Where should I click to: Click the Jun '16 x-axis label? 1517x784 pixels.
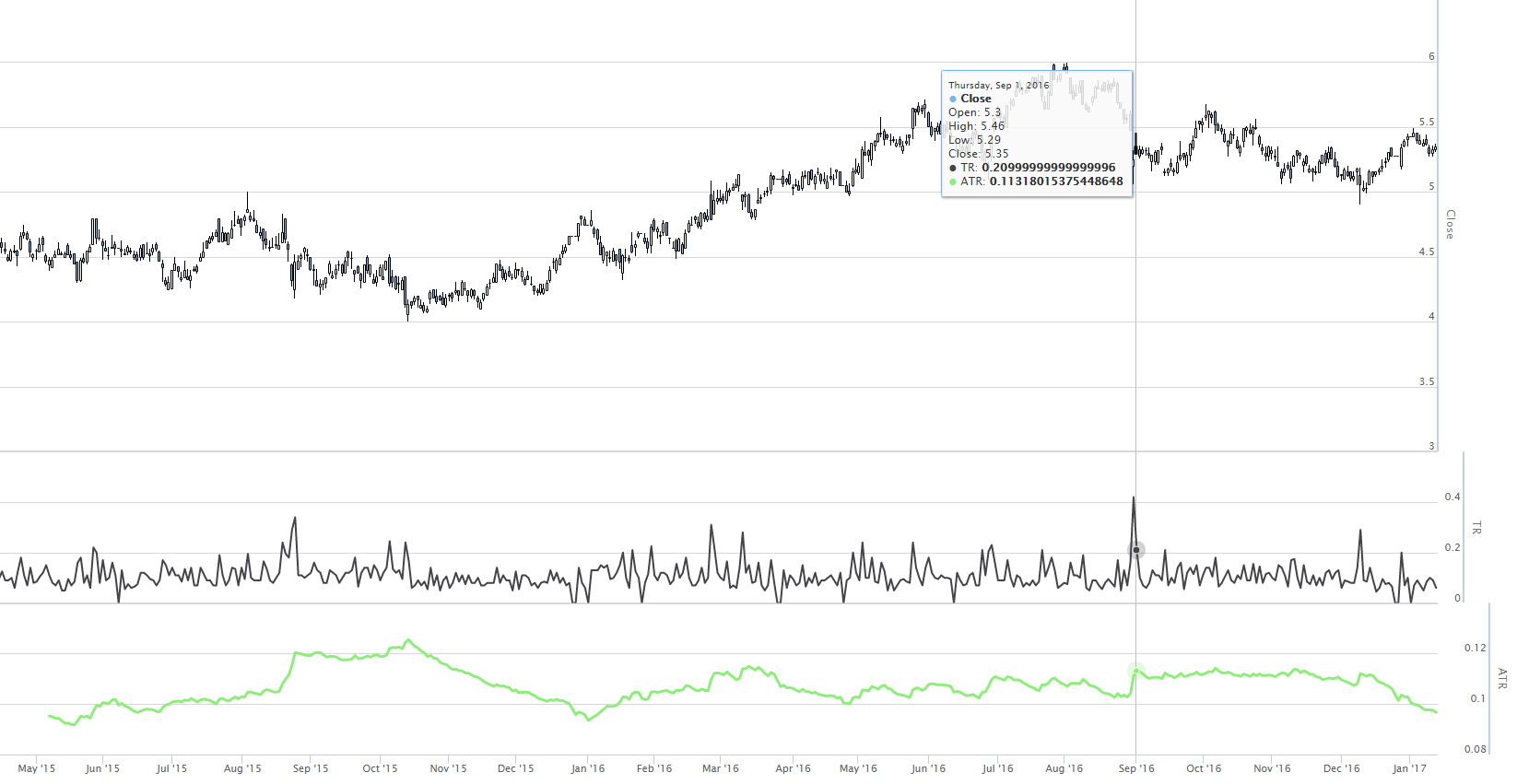[928, 768]
